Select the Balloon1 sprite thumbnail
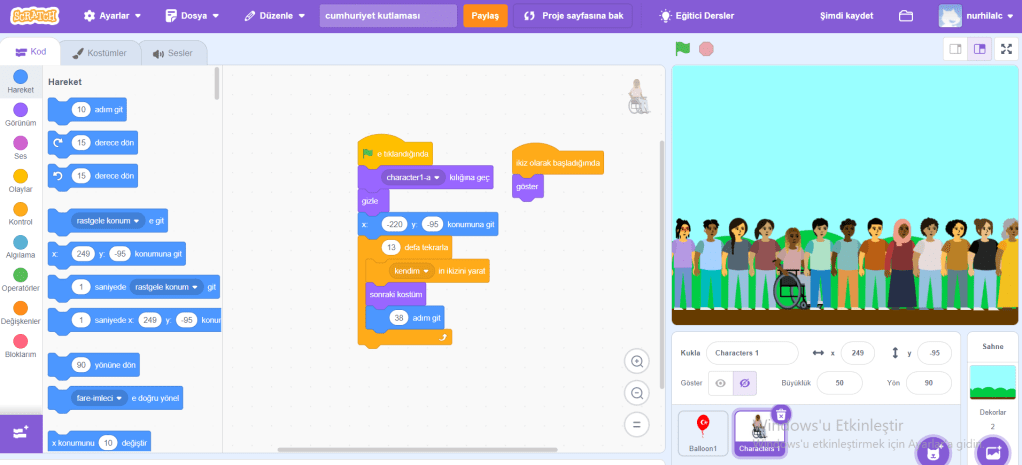The image size is (1022, 465). pyautogui.click(x=702, y=432)
